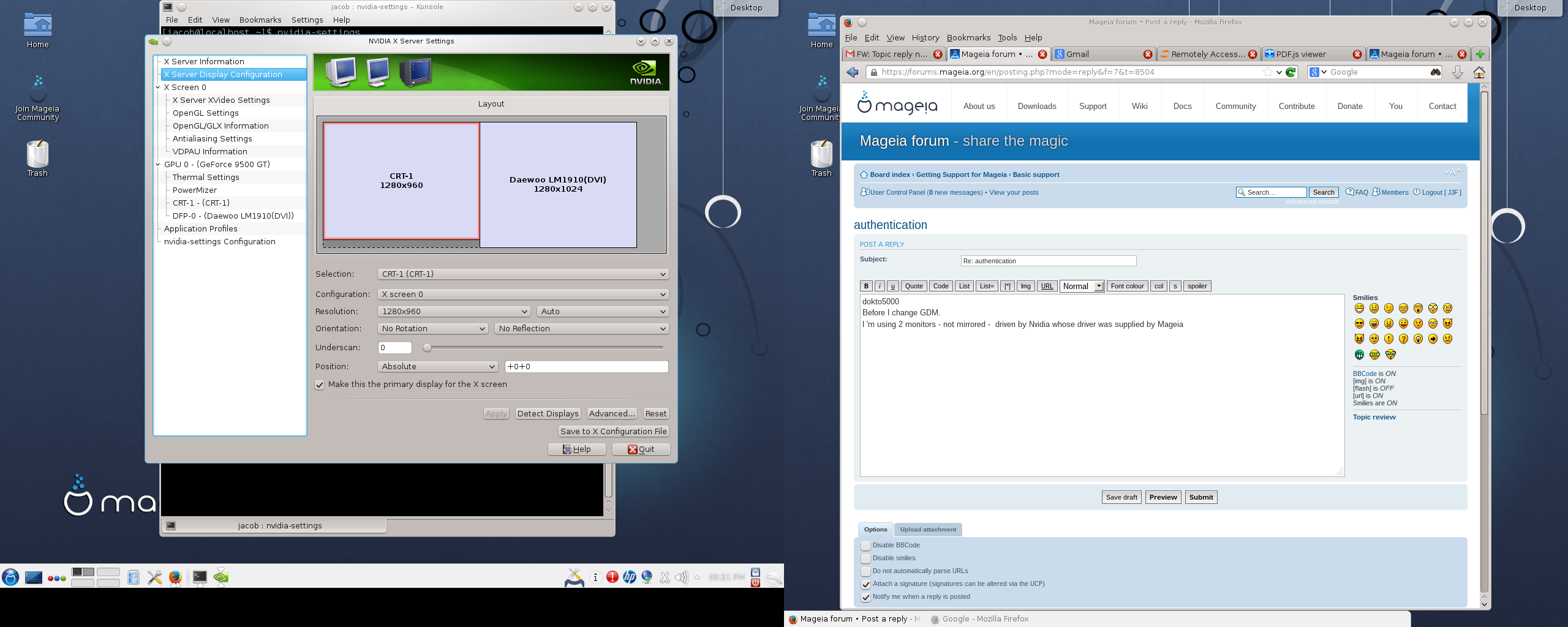Image resolution: width=1568 pixels, height=627 pixels.
Task: Click the NVIDIA settings task icon in the panel
Action: (221, 576)
